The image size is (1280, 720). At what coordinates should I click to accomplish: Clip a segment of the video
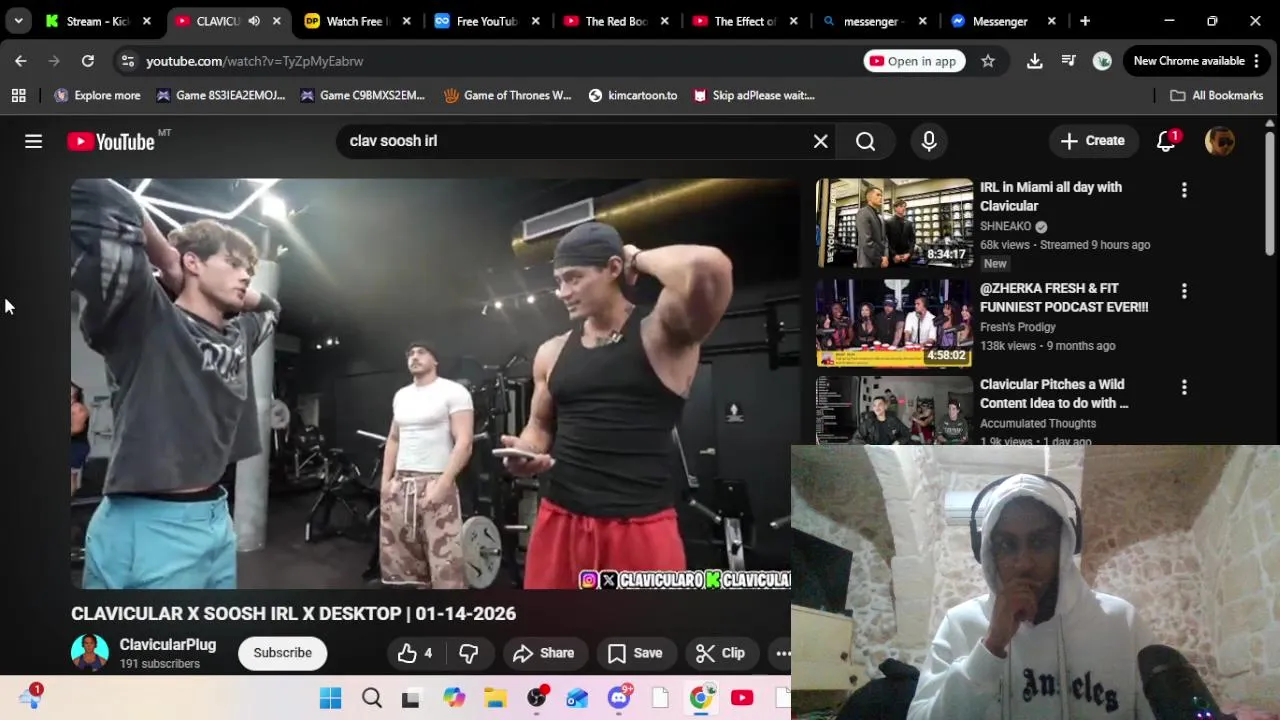point(720,653)
